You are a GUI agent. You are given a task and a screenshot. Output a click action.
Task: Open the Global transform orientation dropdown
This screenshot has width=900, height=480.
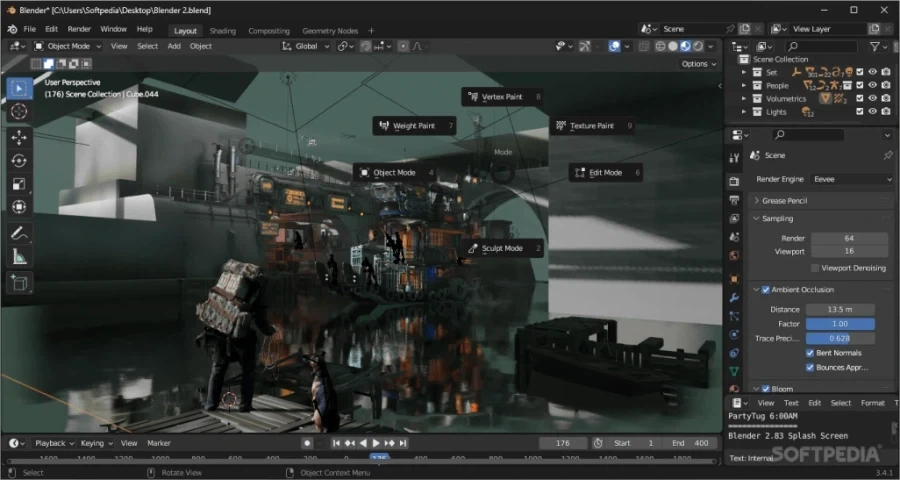click(x=306, y=47)
